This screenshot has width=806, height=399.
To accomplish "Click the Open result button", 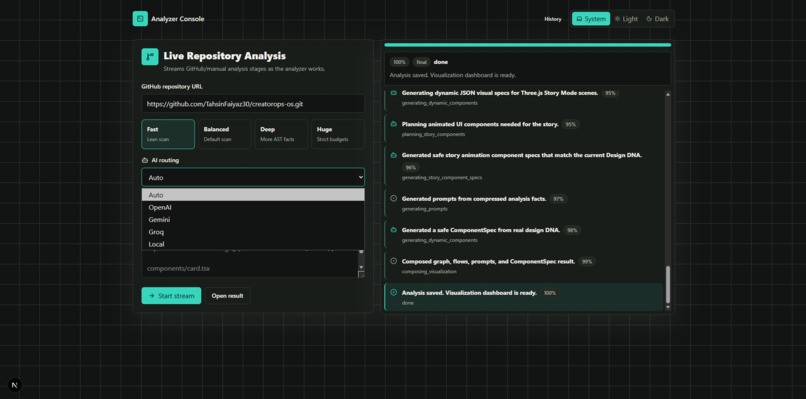I will click(227, 296).
